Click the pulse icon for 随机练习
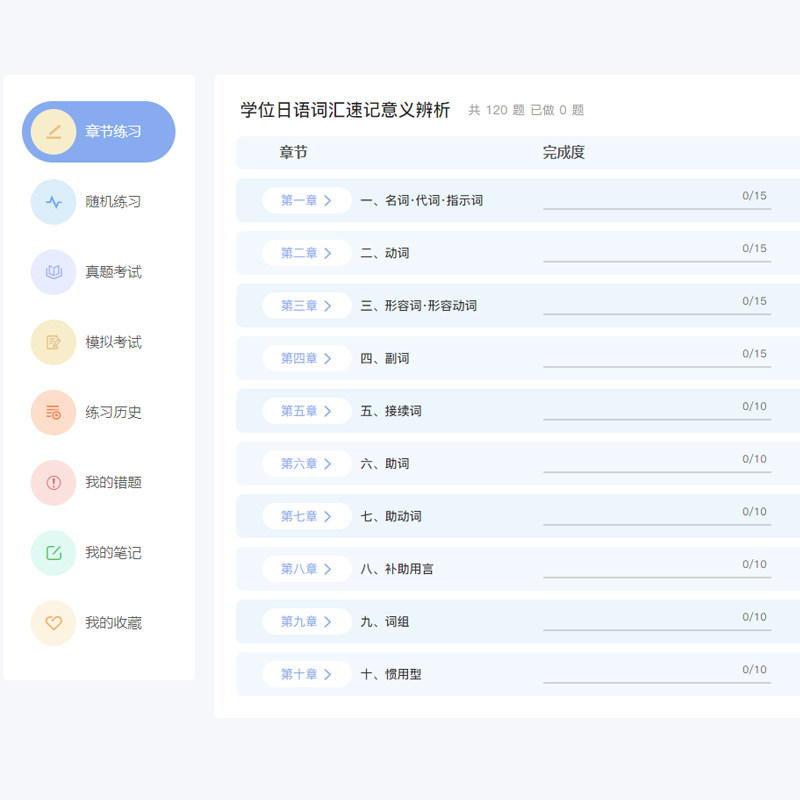 (x=54, y=202)
